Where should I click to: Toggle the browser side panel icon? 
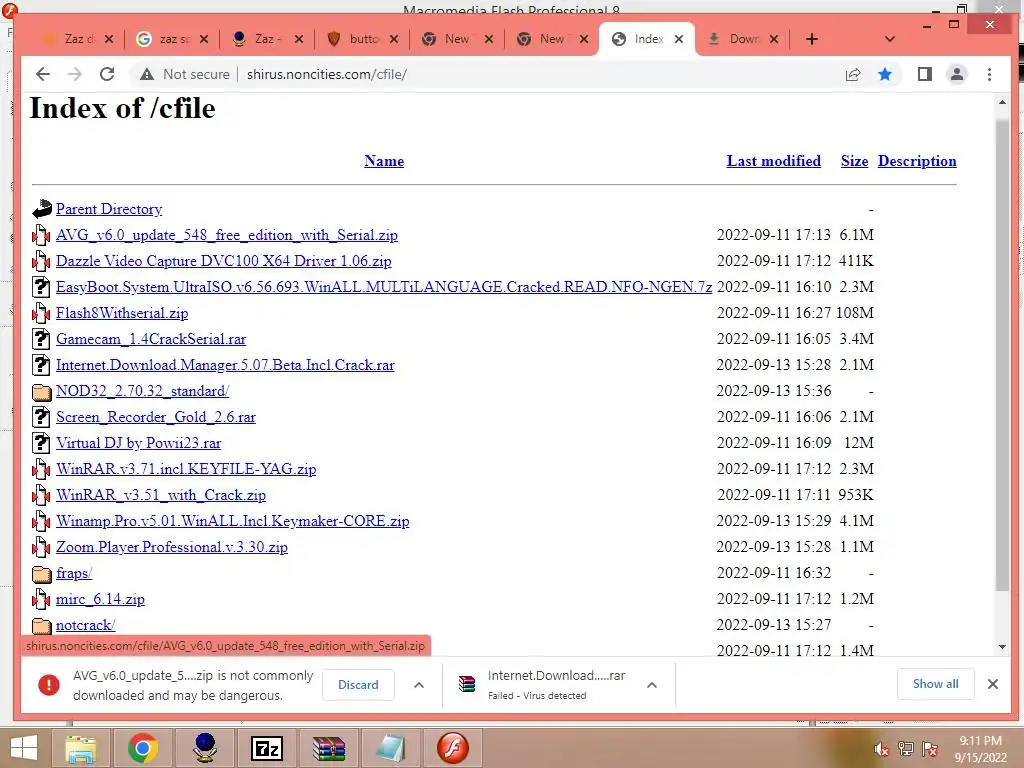[x=925, y=74]
